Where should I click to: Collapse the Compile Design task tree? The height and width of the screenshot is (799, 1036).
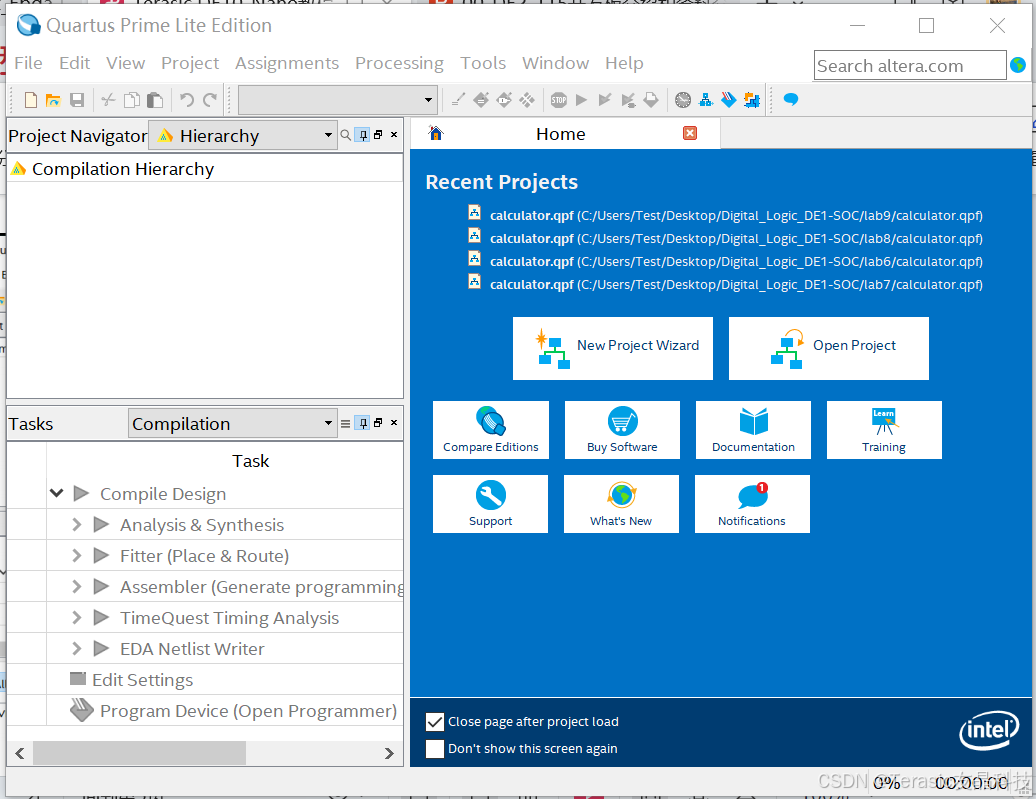click(57, 493)
